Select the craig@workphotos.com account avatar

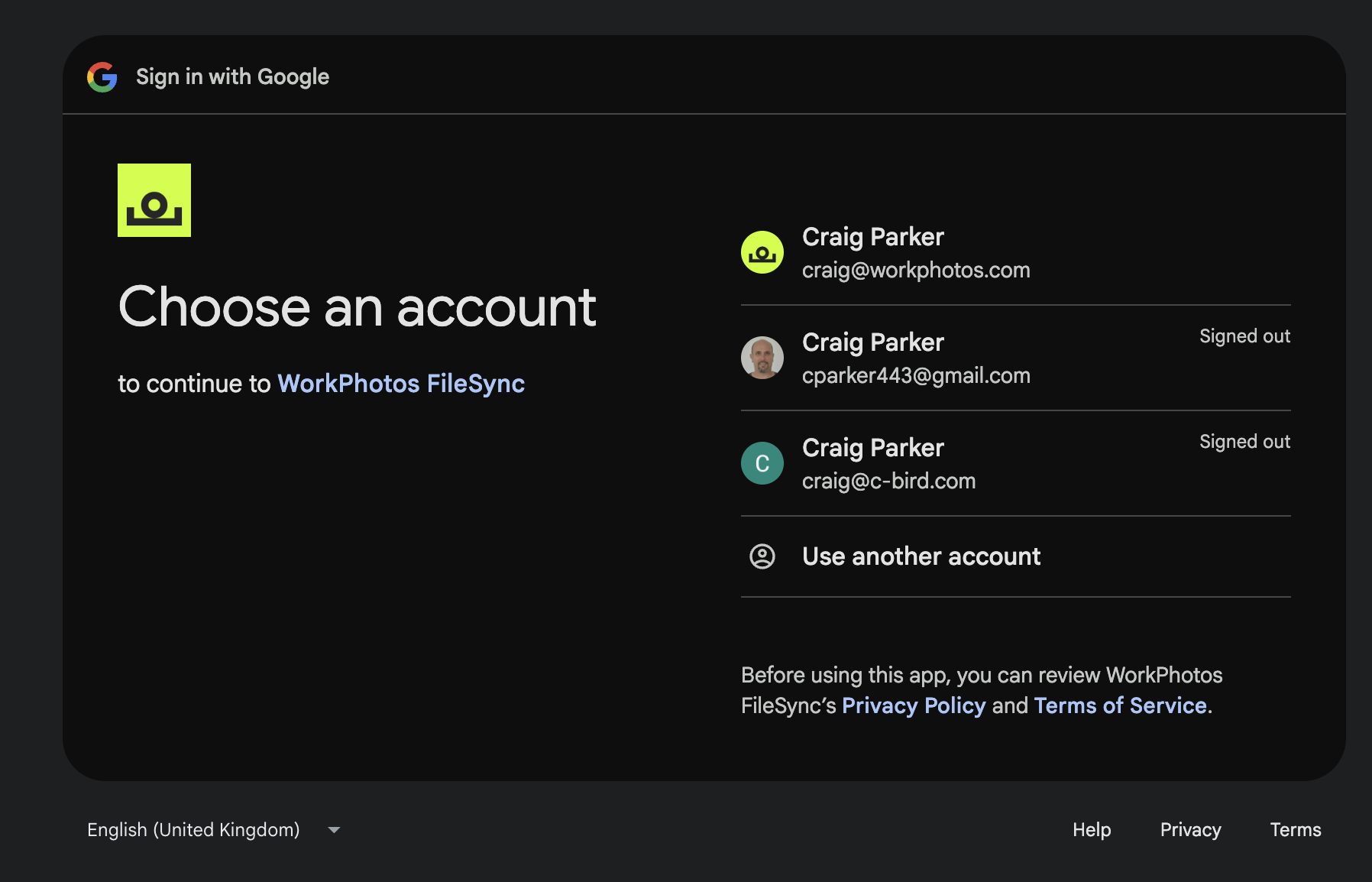click(762, 252)
